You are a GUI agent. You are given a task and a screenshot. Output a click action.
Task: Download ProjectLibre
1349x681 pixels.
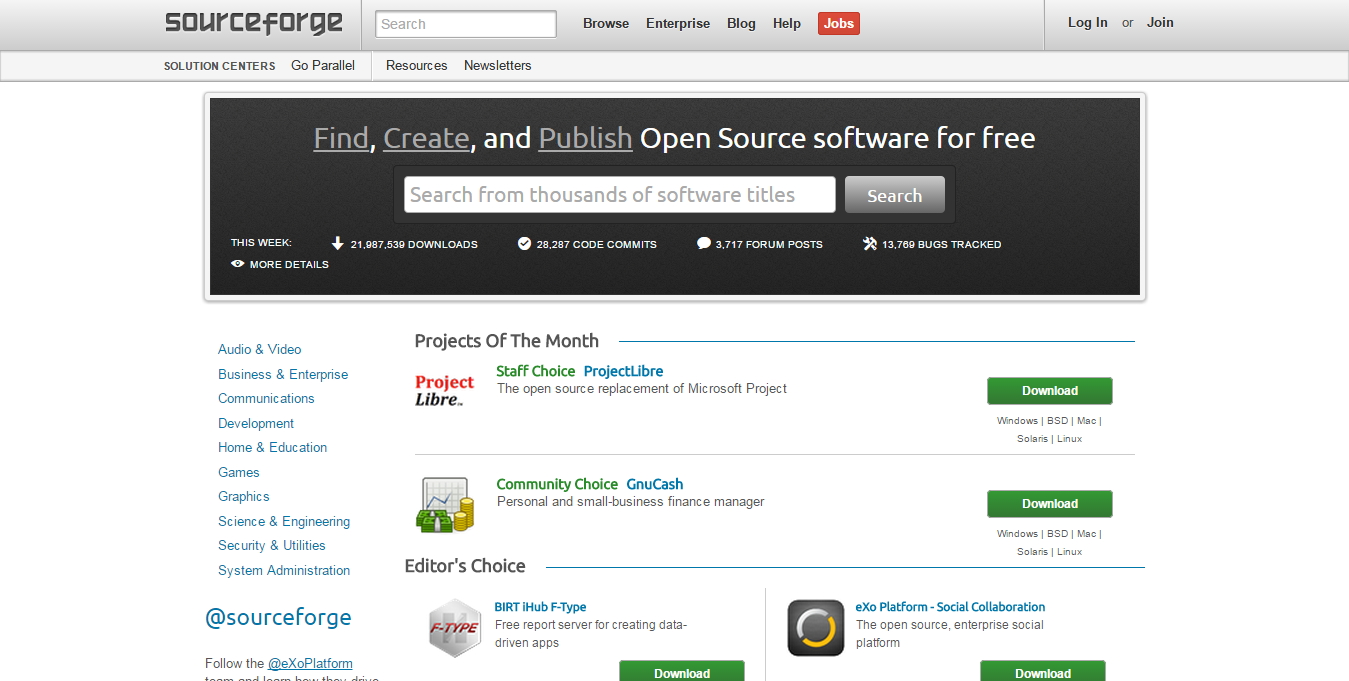click(x=1050, y=391)
